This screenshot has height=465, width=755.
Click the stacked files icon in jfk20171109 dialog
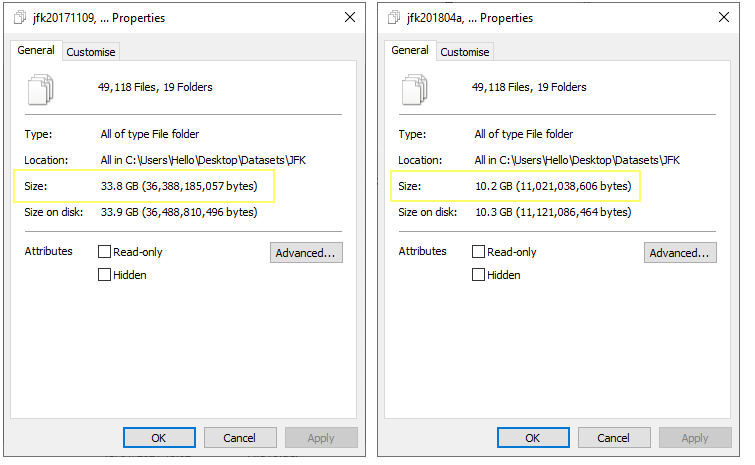[42, 89]
